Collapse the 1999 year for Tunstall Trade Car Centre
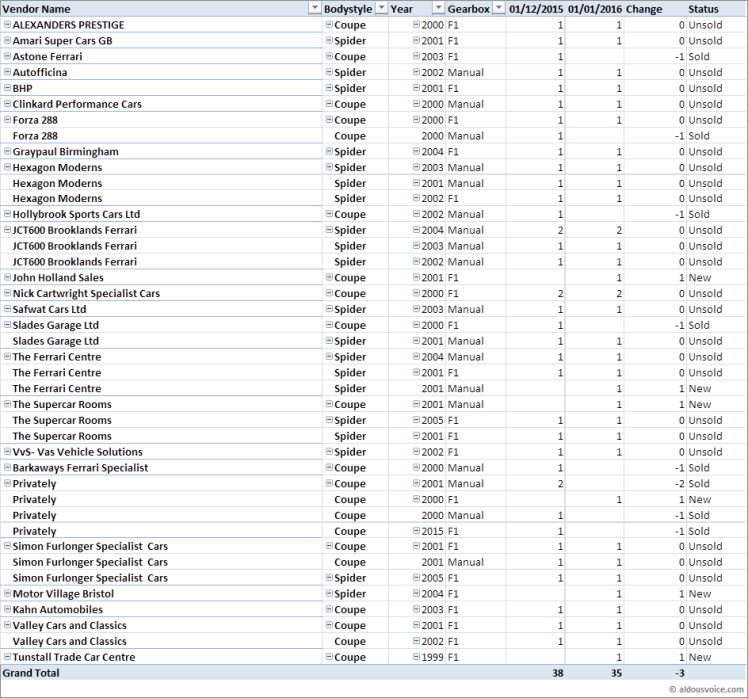Image resolution: width=748 pixels, height=698 pixels. click(417, 657)
